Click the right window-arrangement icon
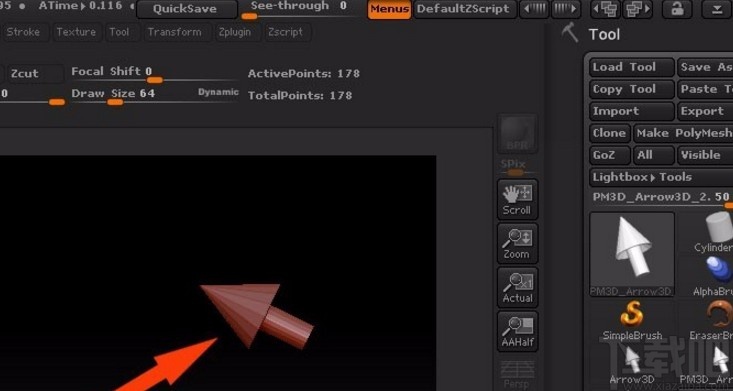Screen dimensions: 733x391 [638, 9]
